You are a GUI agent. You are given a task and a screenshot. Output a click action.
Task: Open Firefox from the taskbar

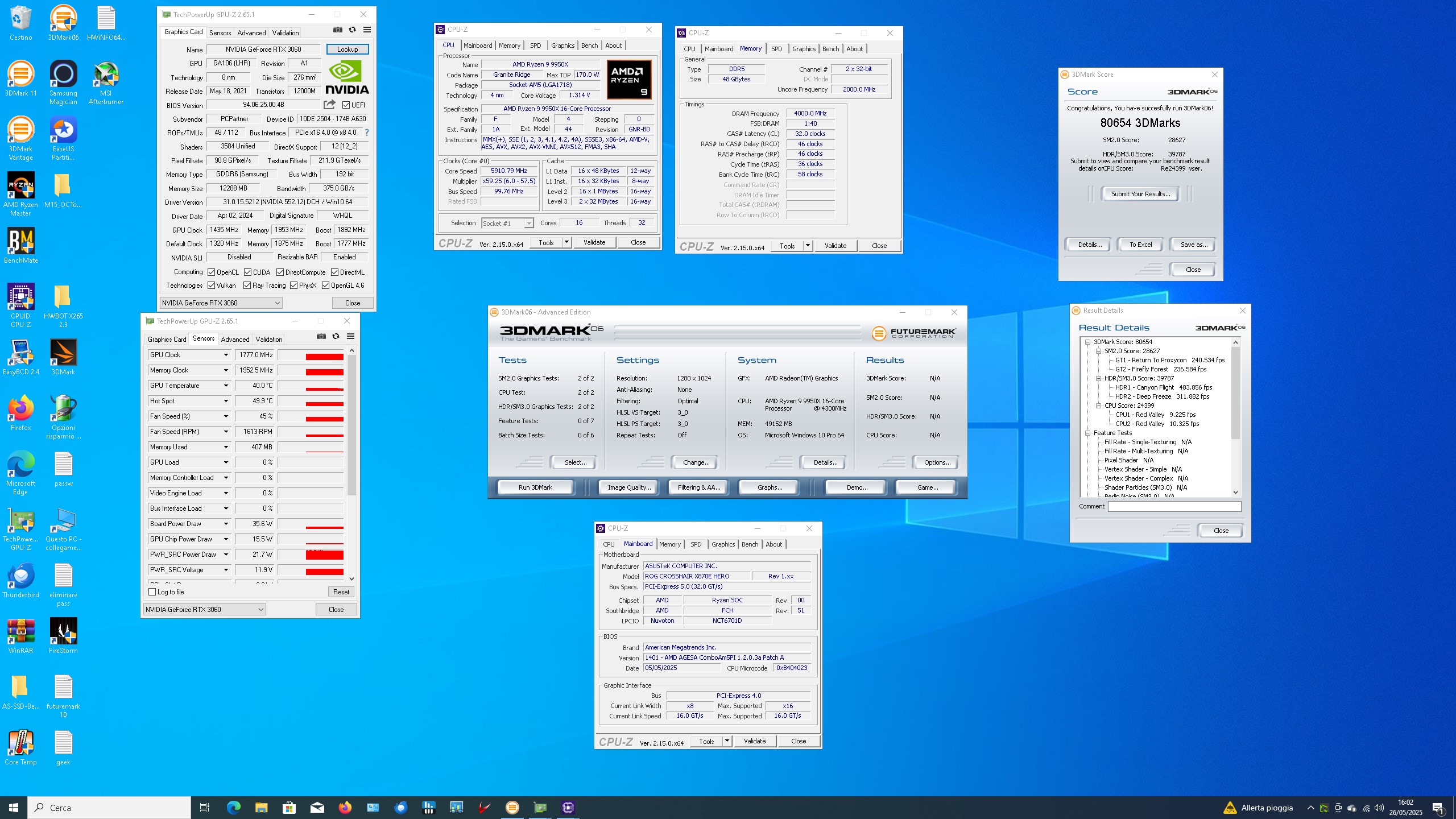click(345, 808)
